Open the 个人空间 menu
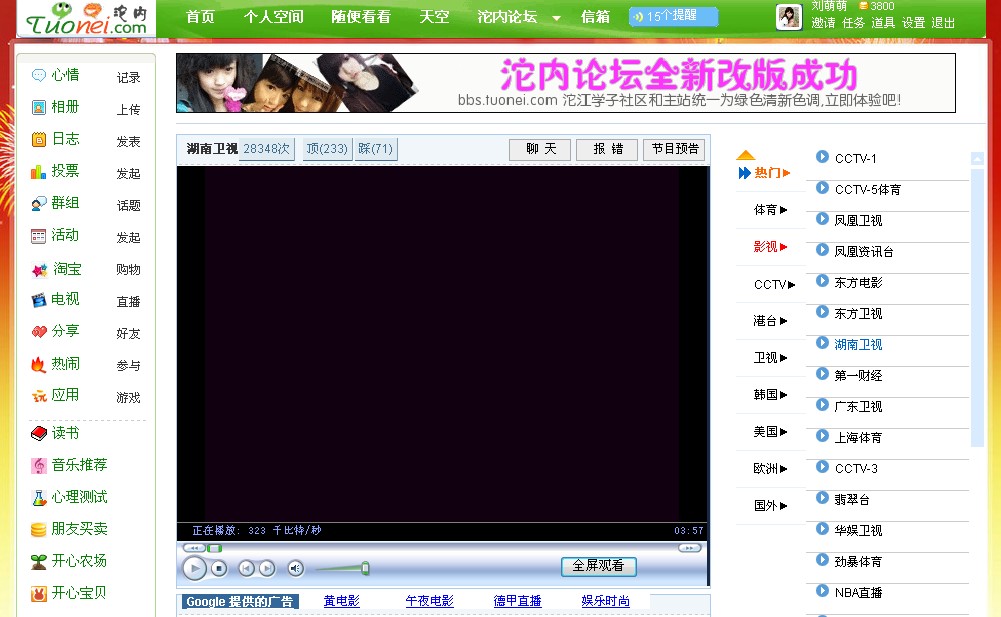The width and height of the screenshot is (1001, 617). (x=273, y=17)
